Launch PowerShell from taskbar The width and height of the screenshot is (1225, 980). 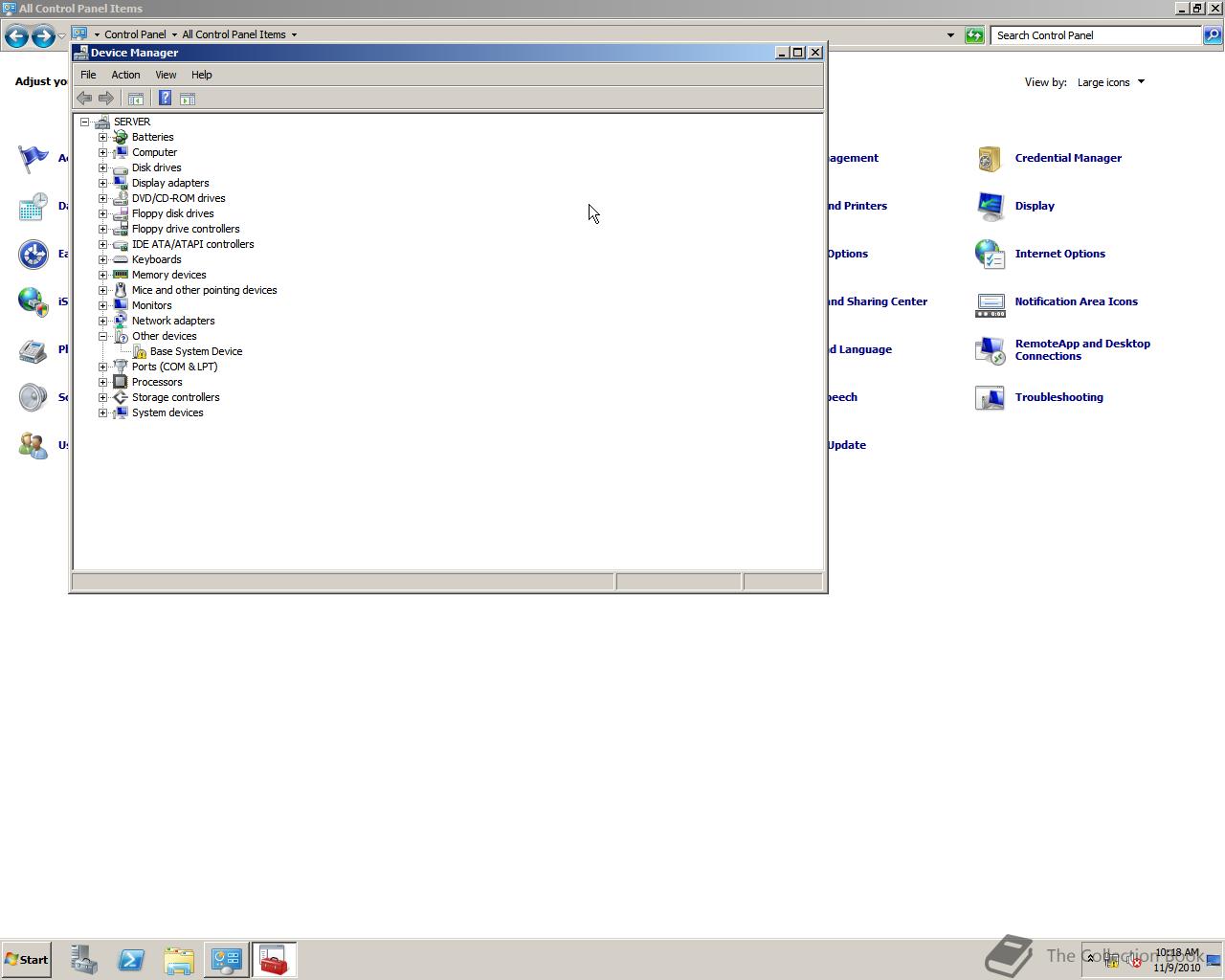point(131,960)
